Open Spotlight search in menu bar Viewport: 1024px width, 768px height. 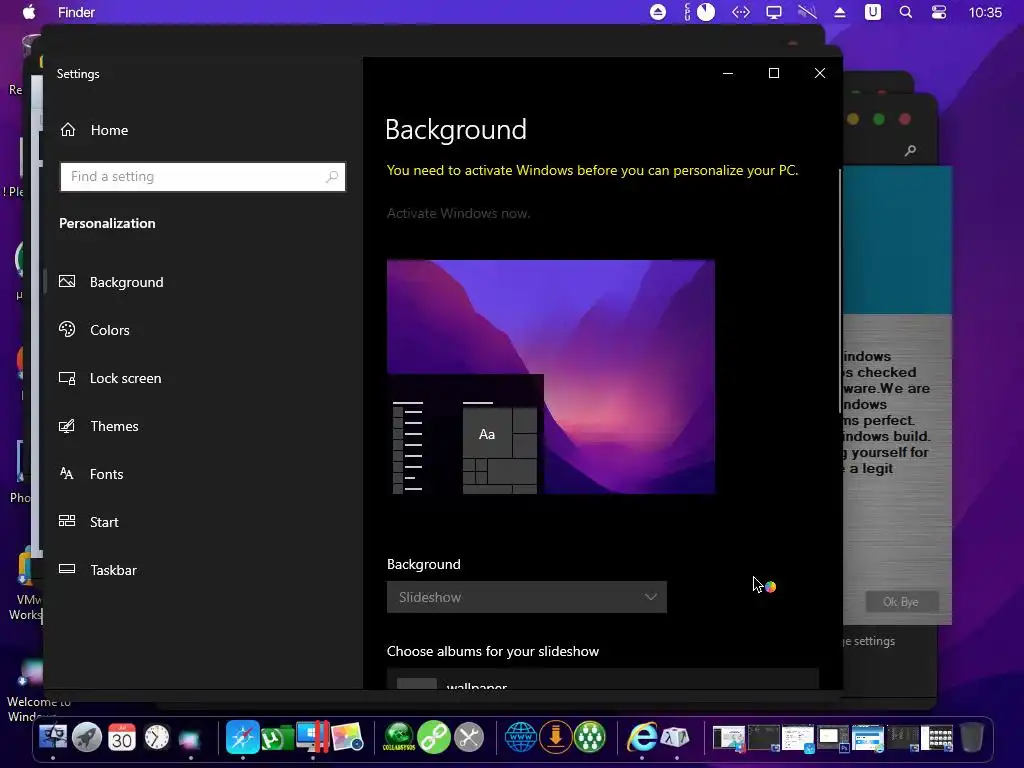pos(906,12)
